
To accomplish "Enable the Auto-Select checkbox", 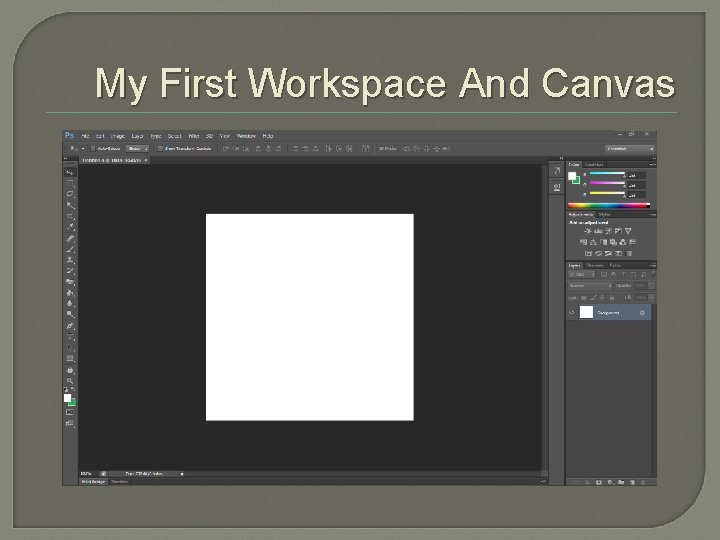I will click(93, 149).
